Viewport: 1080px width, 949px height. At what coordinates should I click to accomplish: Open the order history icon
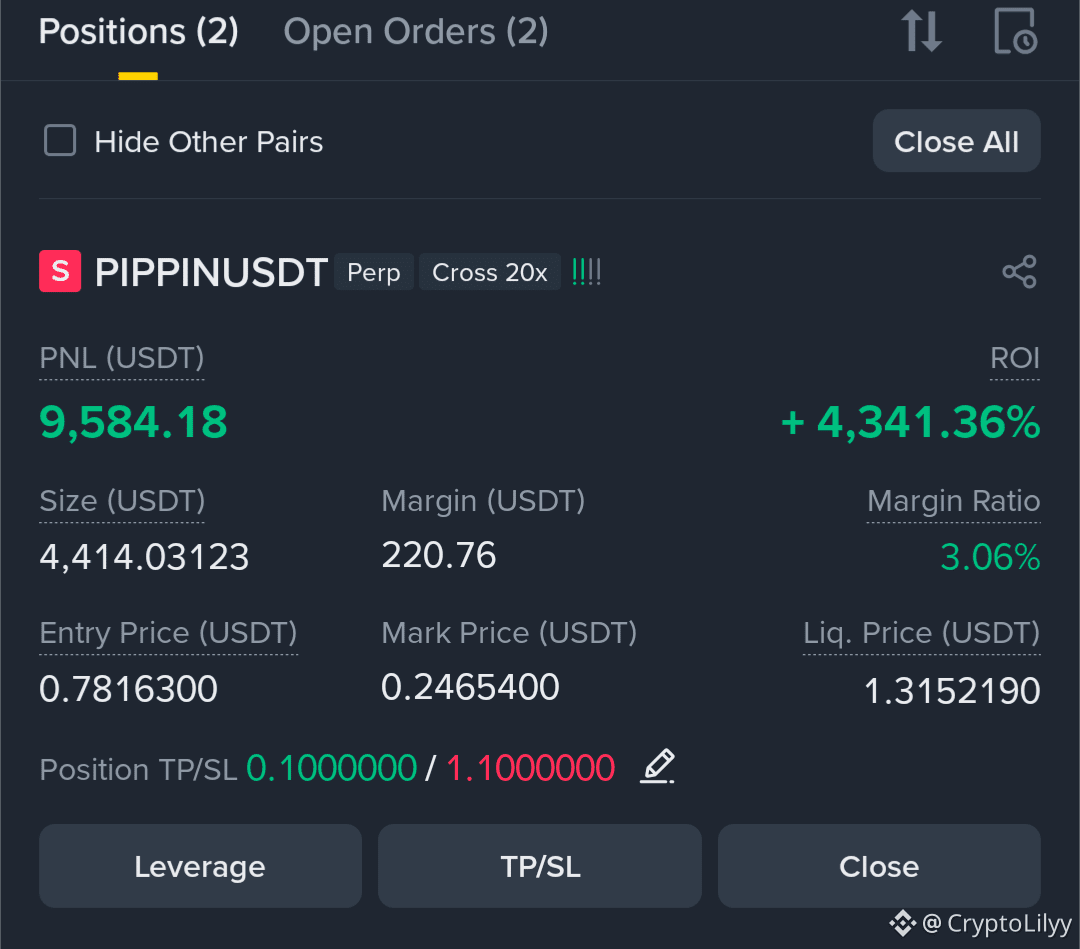point(1015,31)
